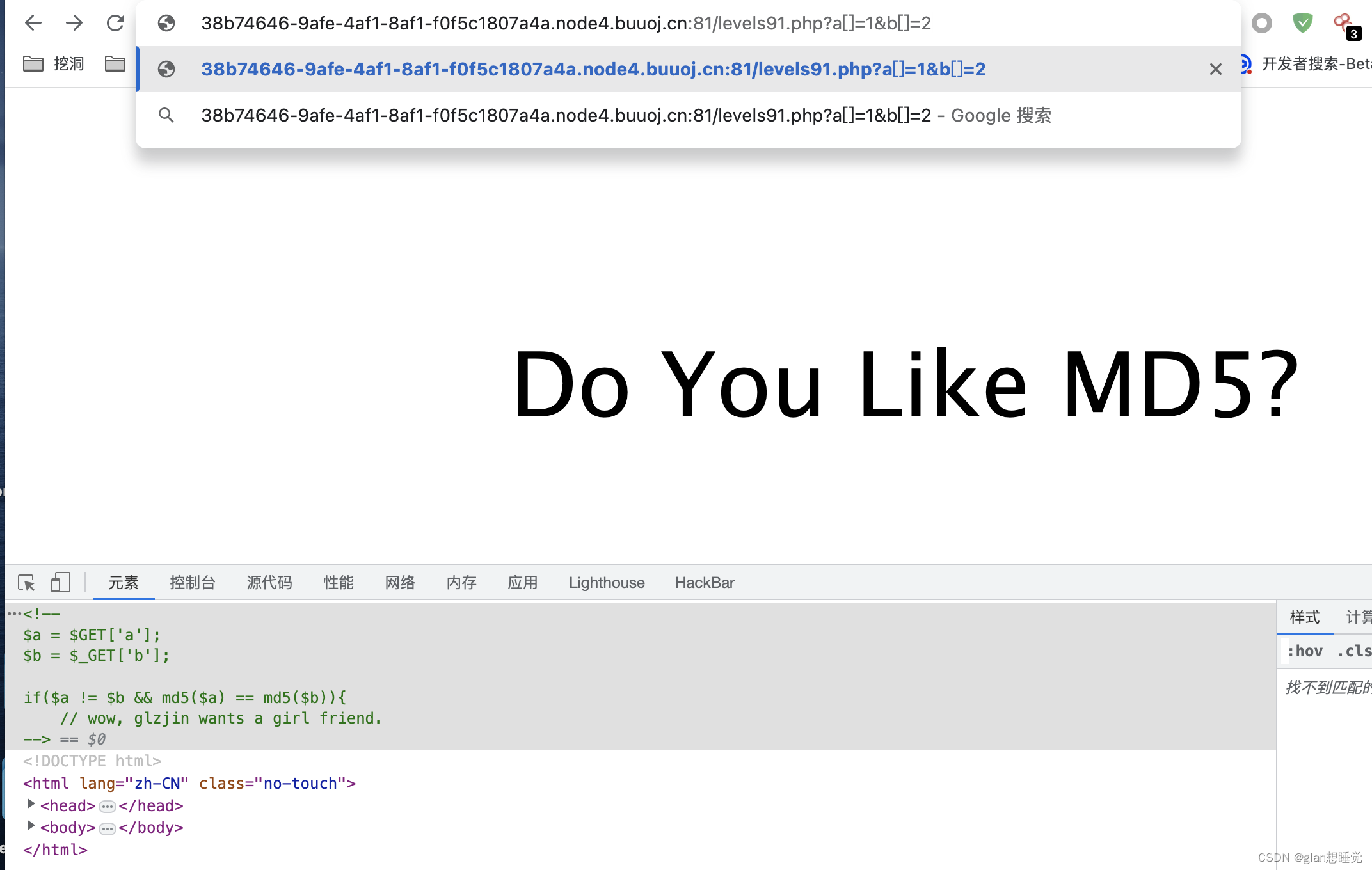Image resolution: width=1372 pixels, height=870 pixels.
Task: Reload the current page
Action: (116, 23)
